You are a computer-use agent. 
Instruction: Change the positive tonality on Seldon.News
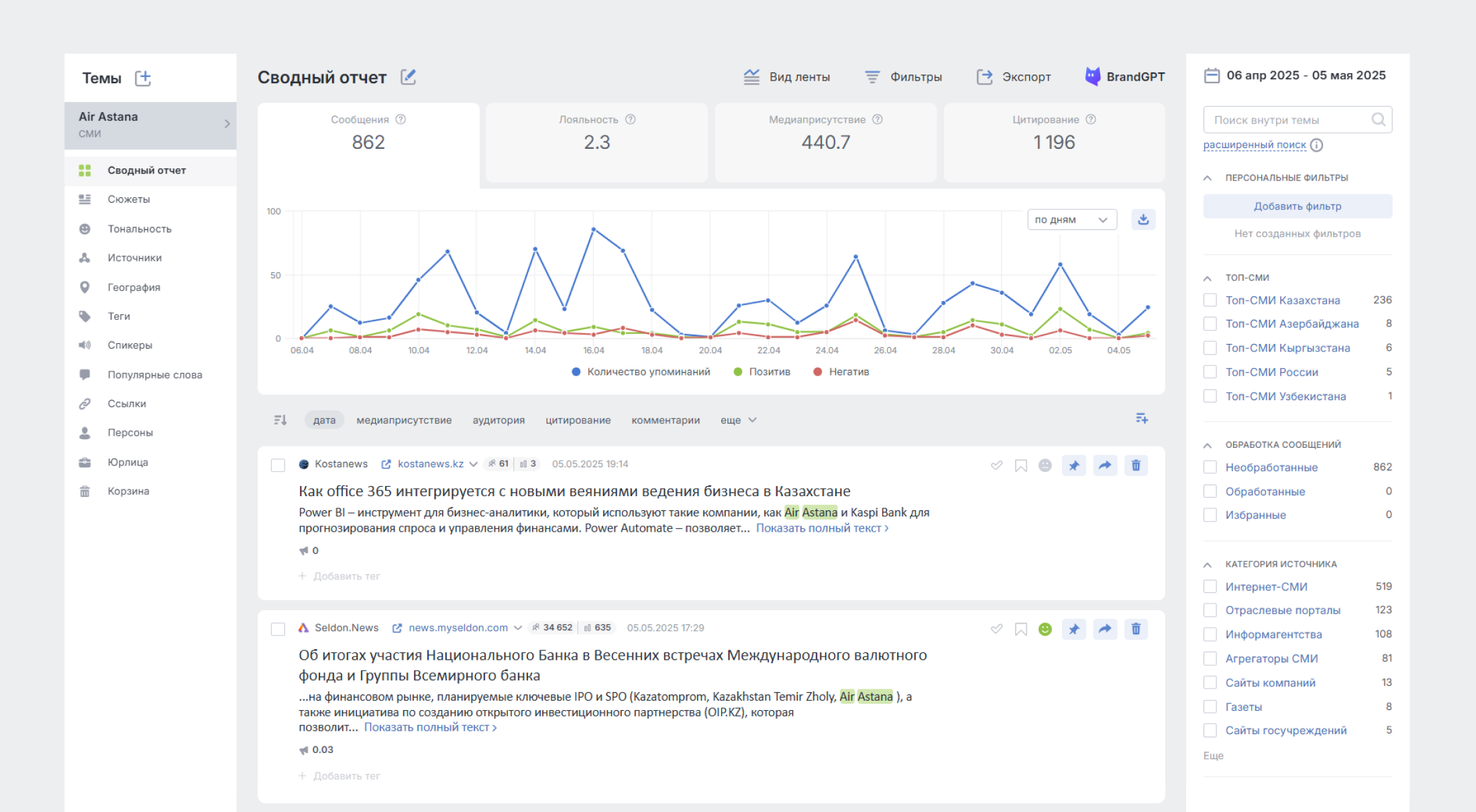[1045, 629]
